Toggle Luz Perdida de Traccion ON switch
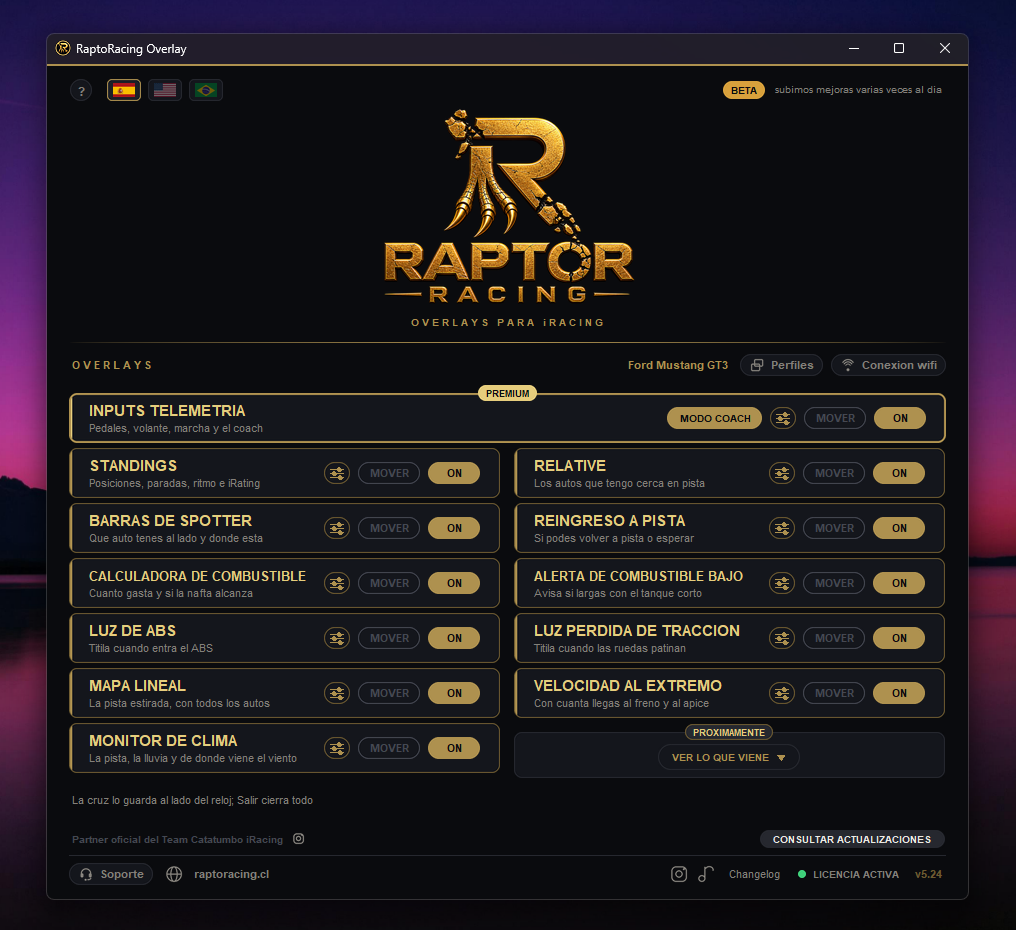 (x=899, y=638)
